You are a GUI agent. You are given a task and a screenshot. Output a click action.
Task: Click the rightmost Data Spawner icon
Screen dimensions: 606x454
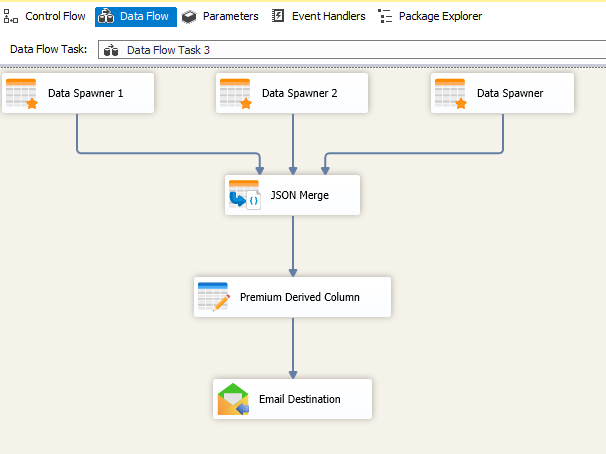pos(451,94)
